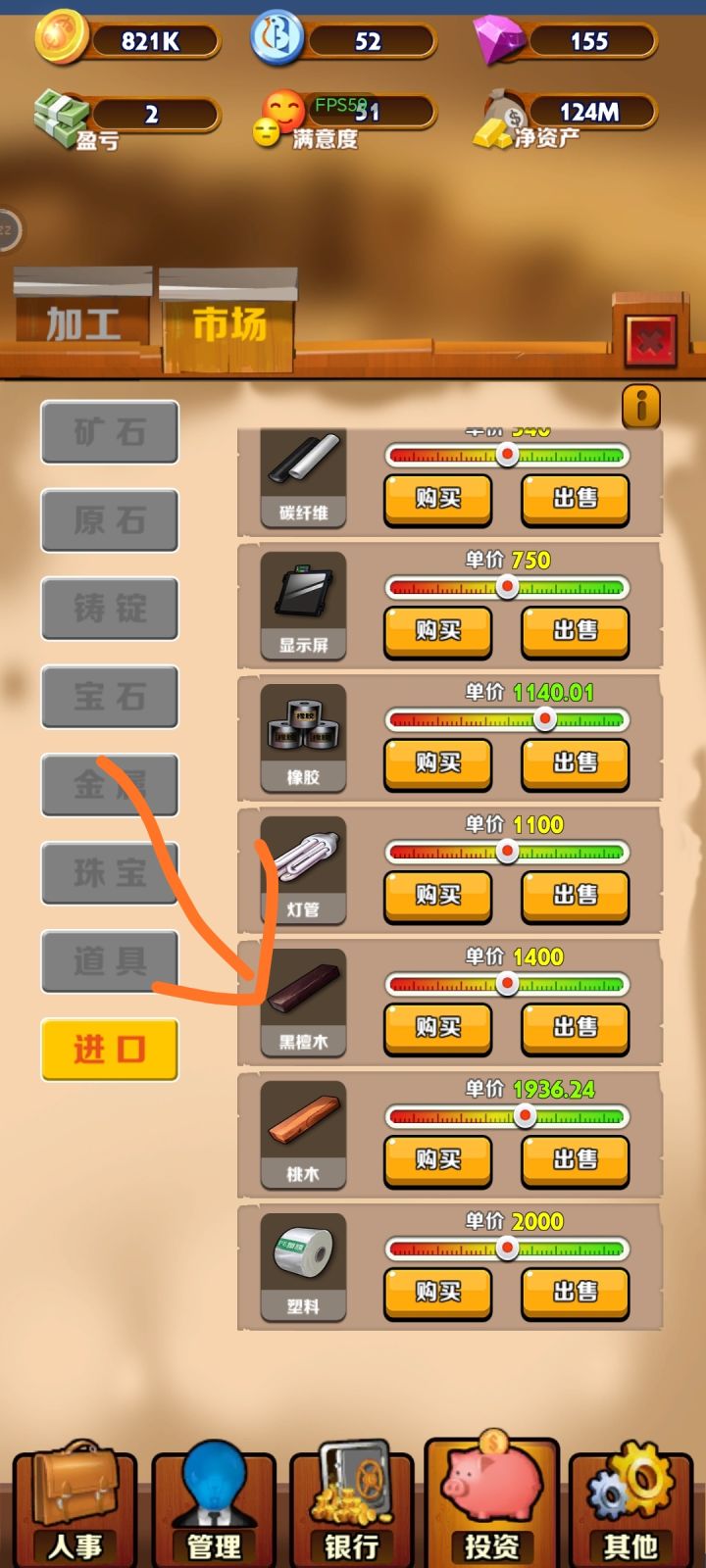Click 出售 for 灯管
The height and width of the screenshot is (1568, 706).
(575, 896)
